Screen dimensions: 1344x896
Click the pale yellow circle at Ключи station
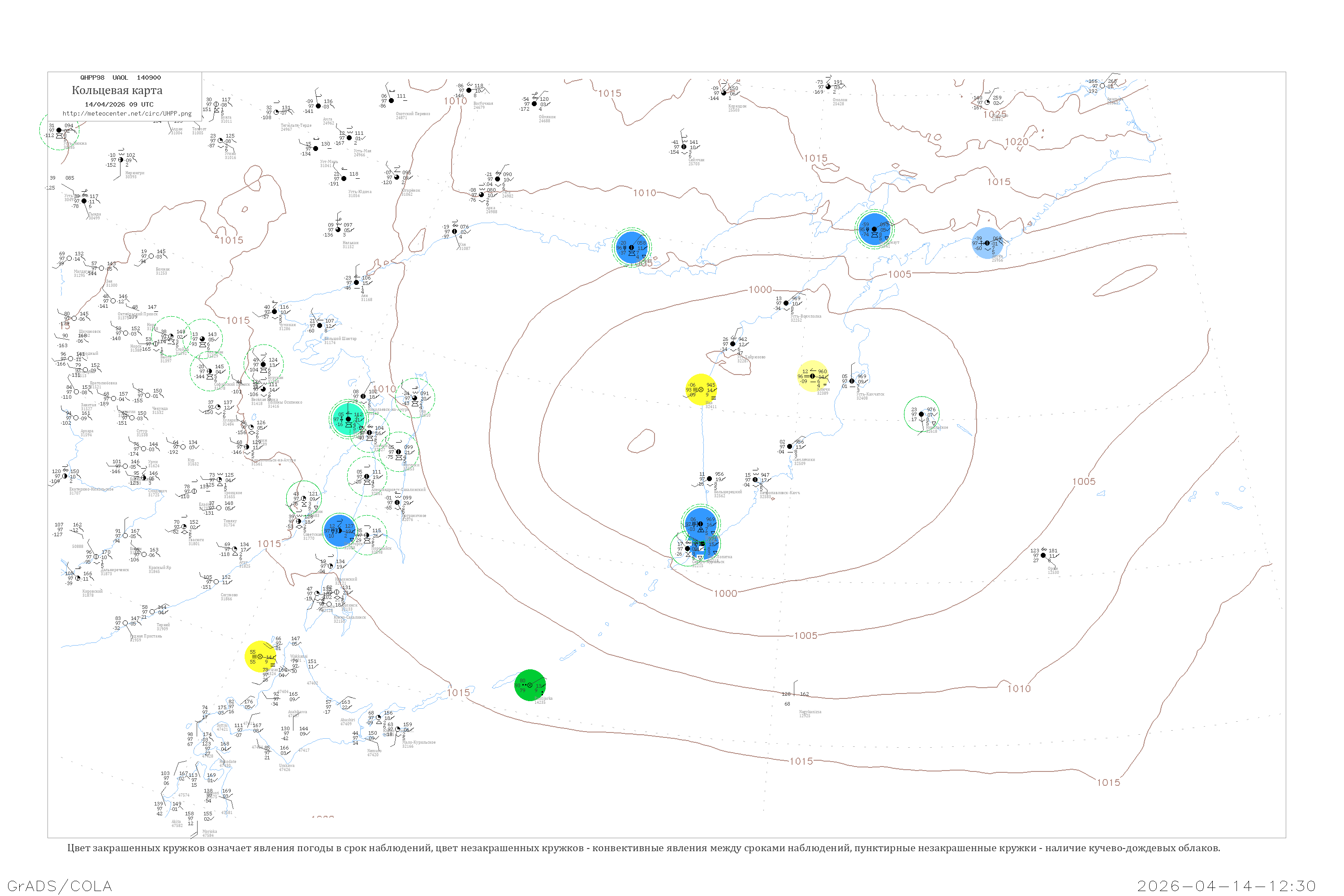coord(813,376)
